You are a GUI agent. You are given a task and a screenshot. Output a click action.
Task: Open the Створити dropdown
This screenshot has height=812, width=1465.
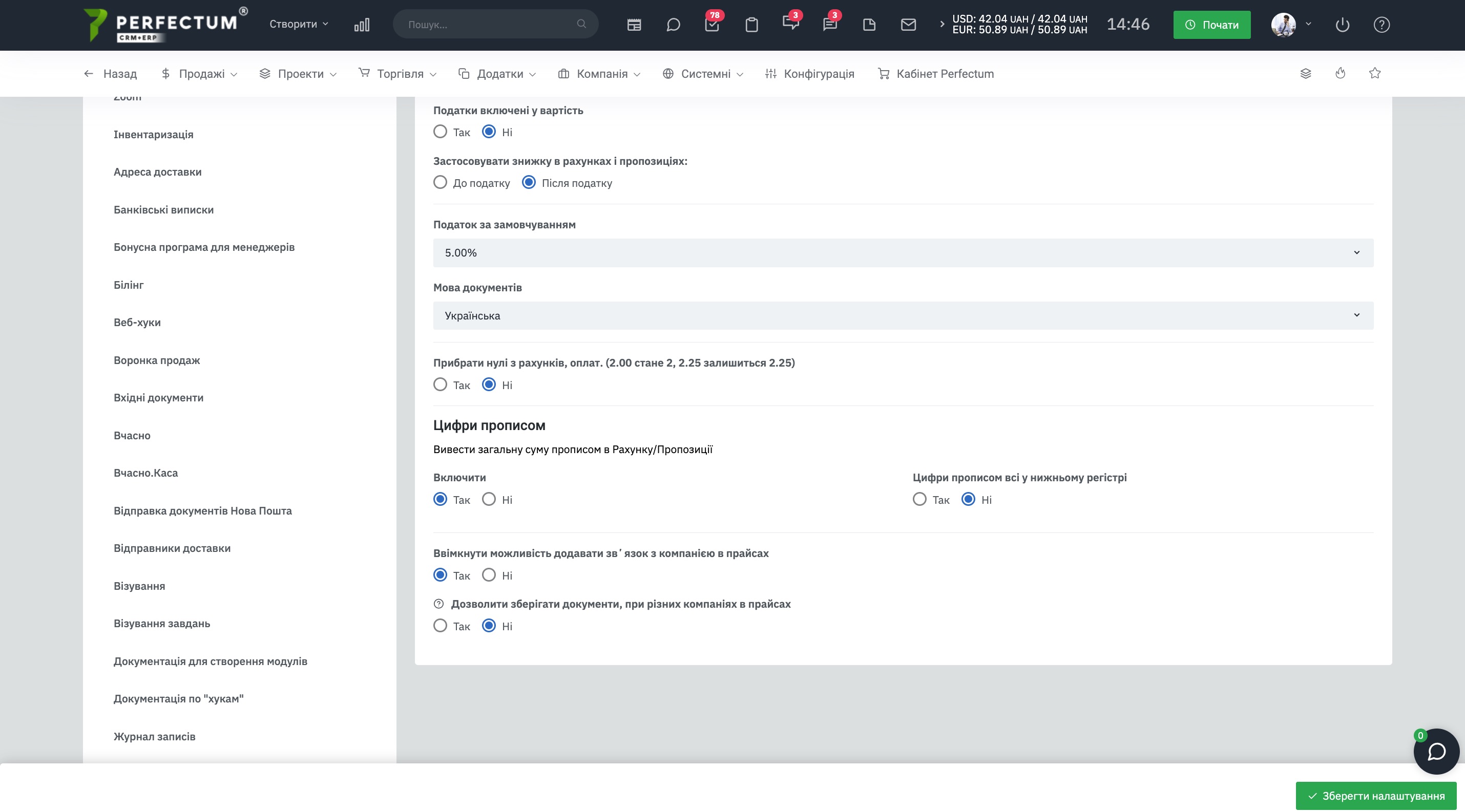[299, 24]
